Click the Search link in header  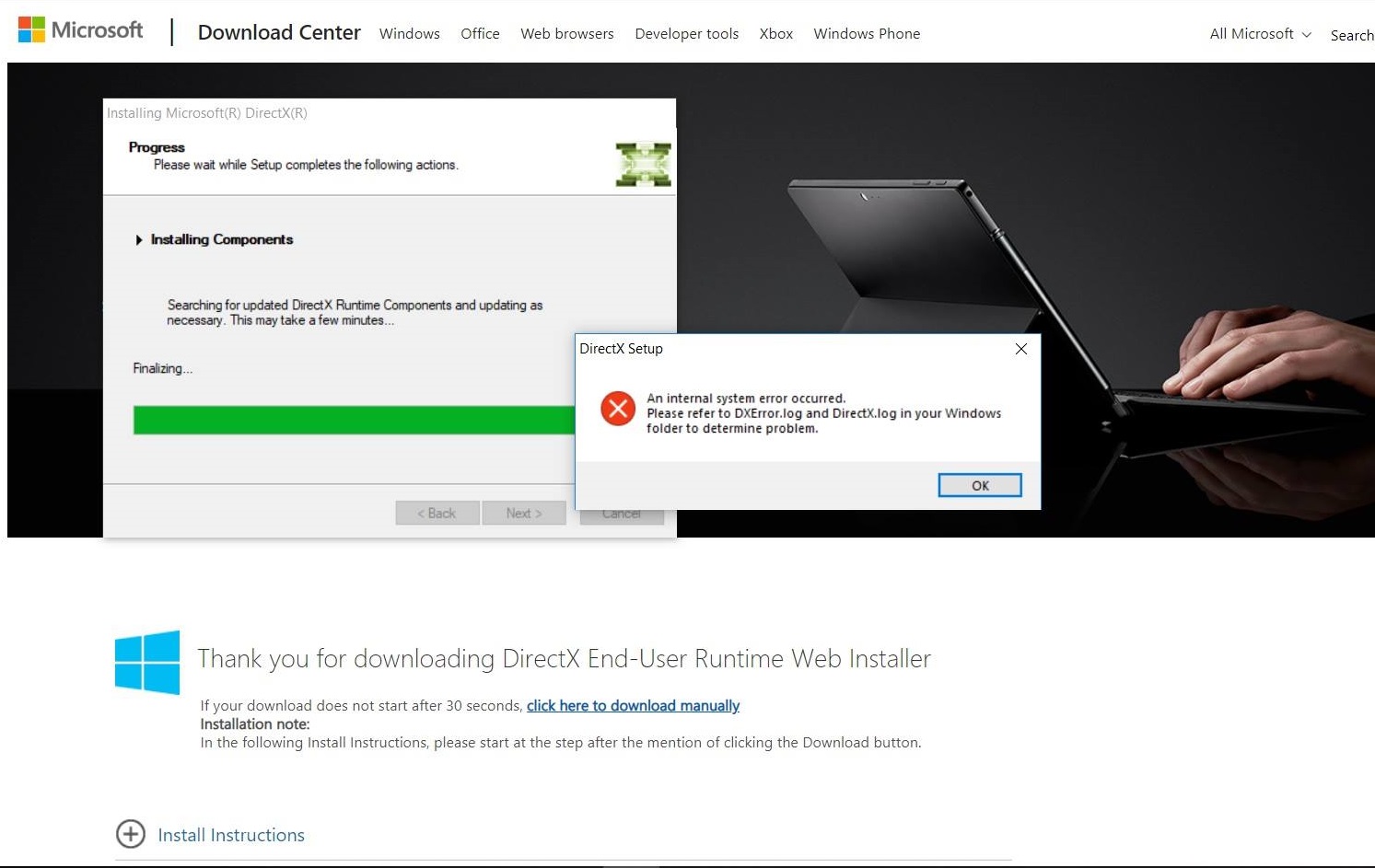click(x=1352, y=35)
